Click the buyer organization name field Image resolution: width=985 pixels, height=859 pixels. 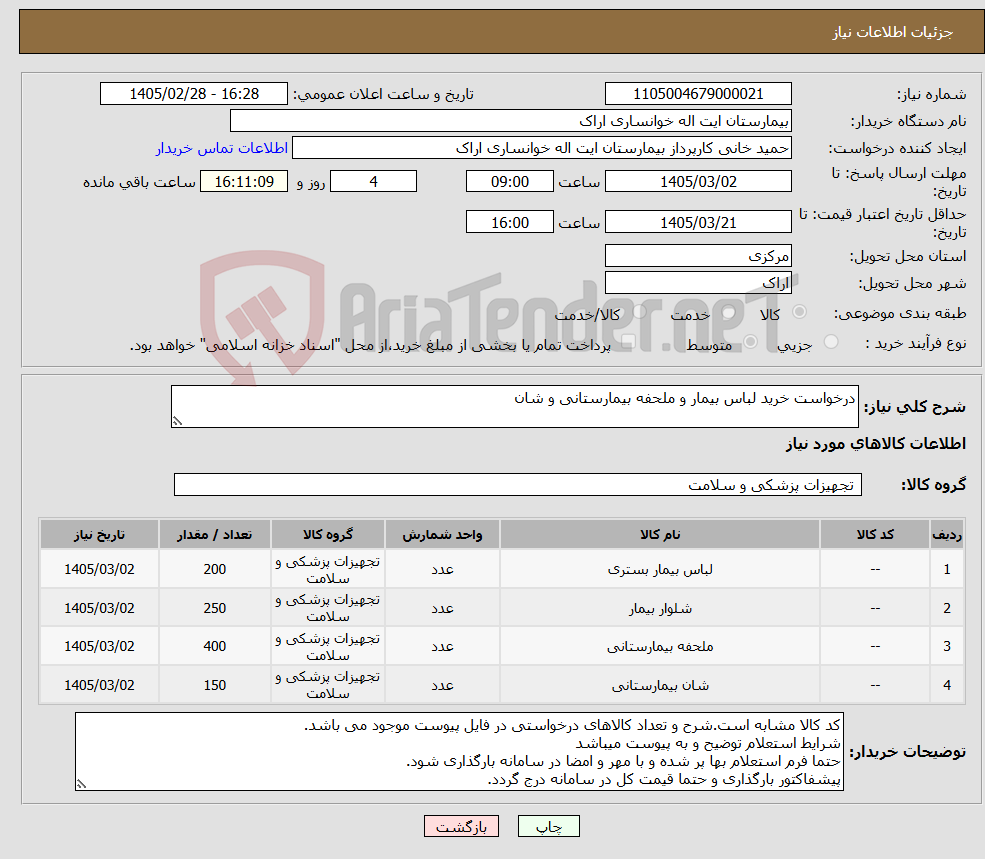pyautogui.click(x=511, y=121)
